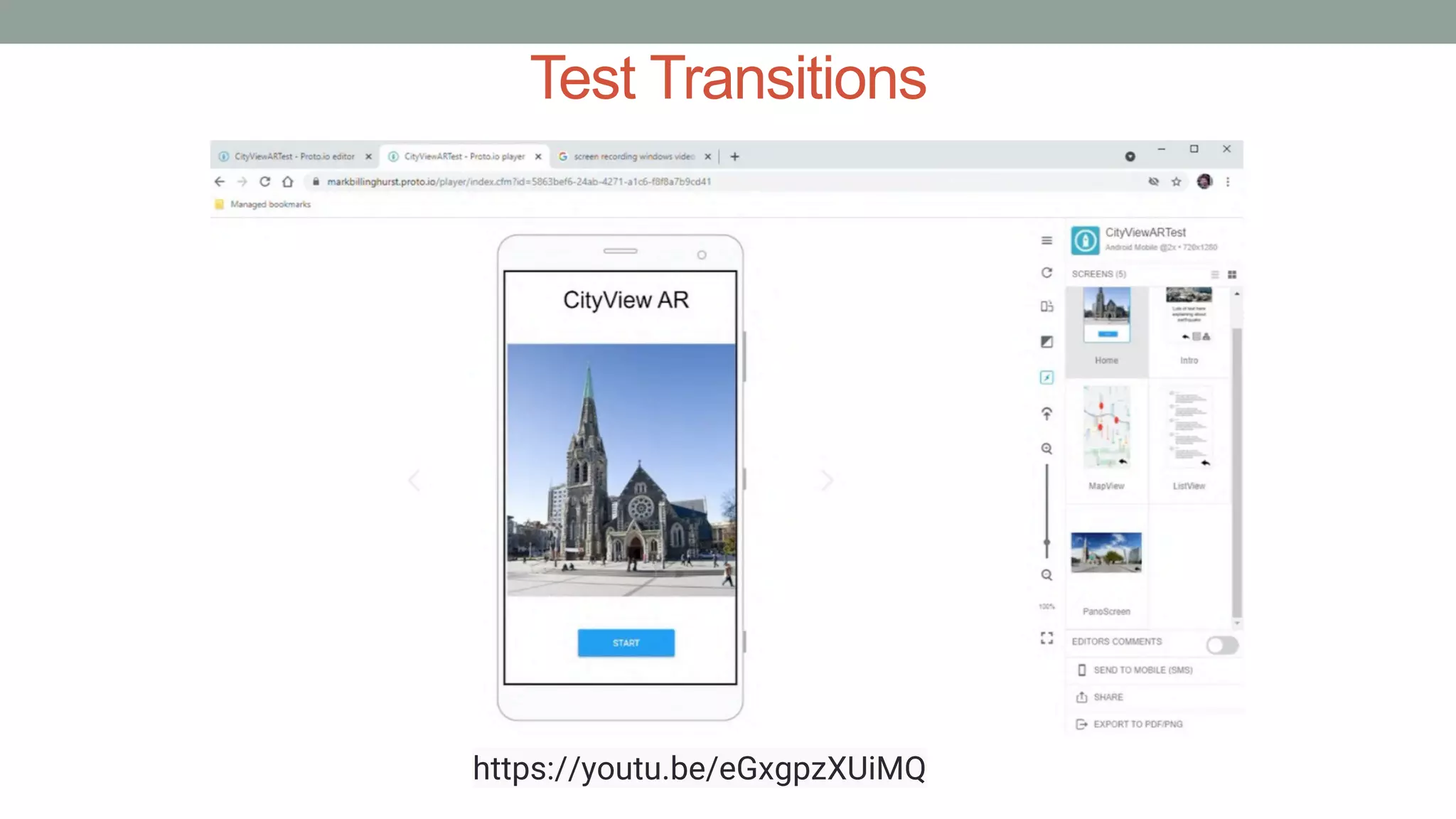
Task: Click the lightning interactions highlight icon
Action: (x=1046, y=378)
